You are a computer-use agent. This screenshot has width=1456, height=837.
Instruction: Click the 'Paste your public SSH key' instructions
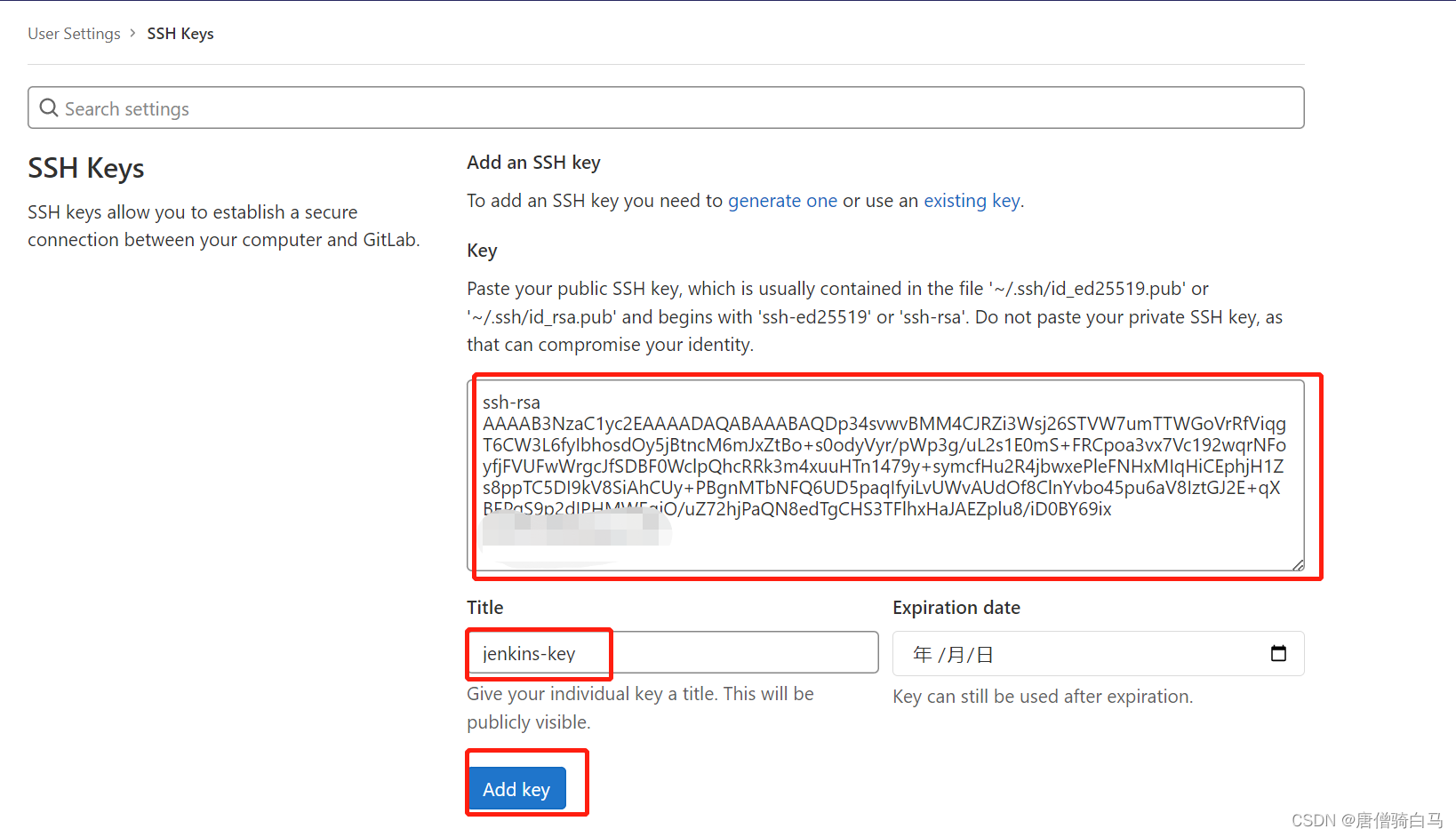pyautogui.click(x=875, y=316)
